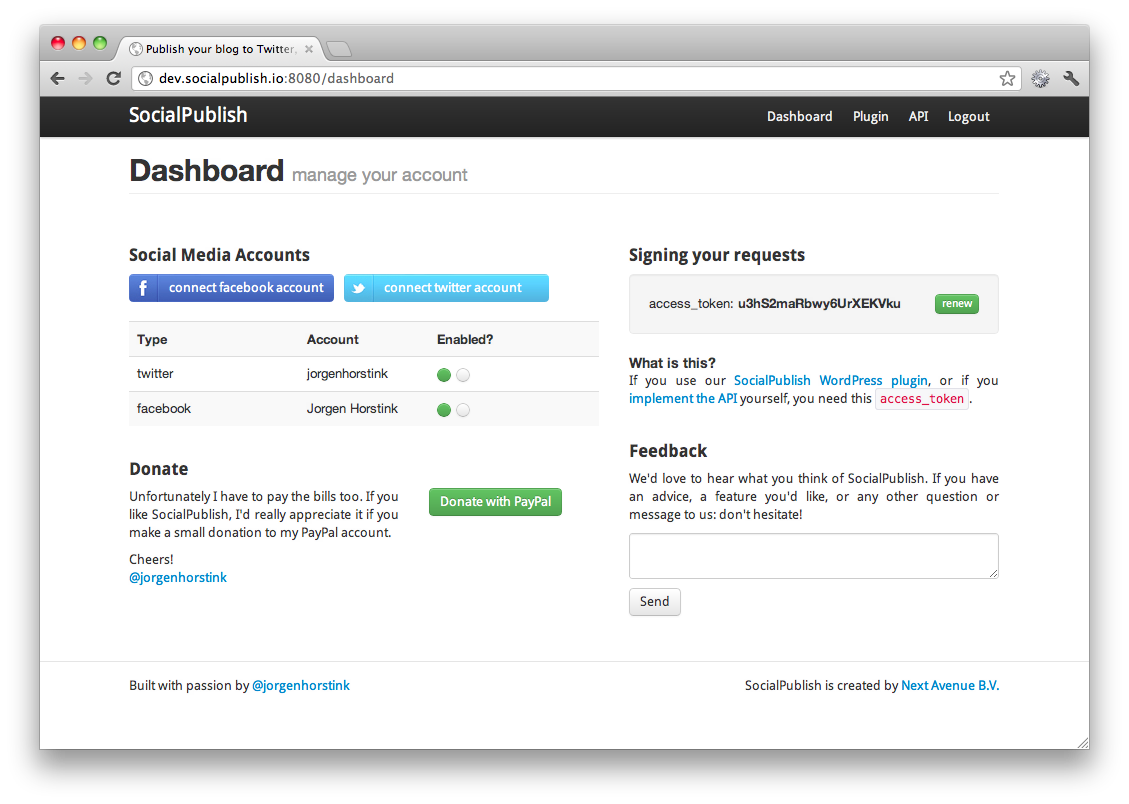Click Donate with PayPal button

495,502
